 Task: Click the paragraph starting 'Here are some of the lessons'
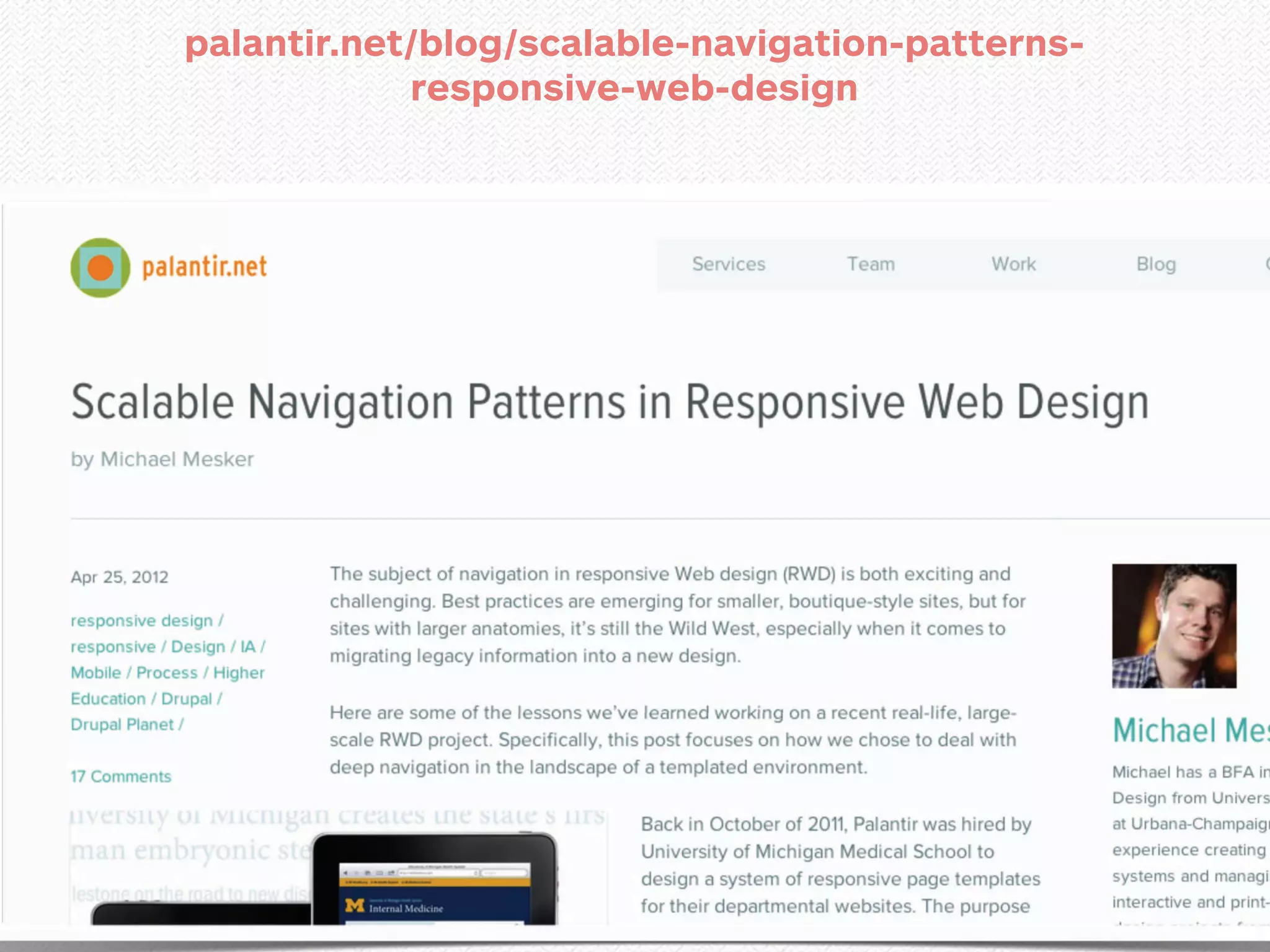[x=673, y=740]
